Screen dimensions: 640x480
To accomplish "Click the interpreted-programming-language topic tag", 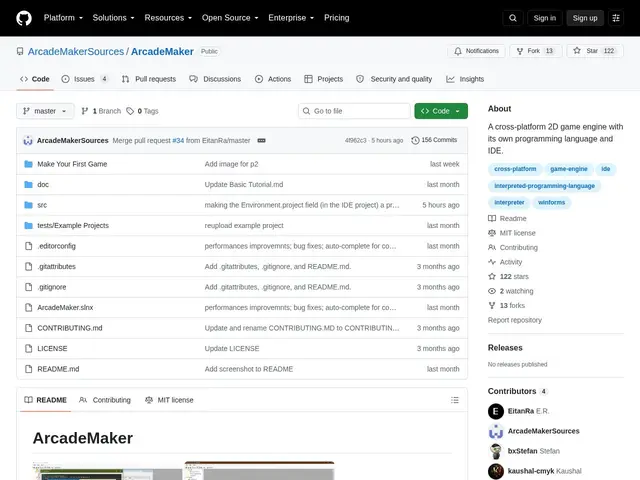I will [544, 186].
